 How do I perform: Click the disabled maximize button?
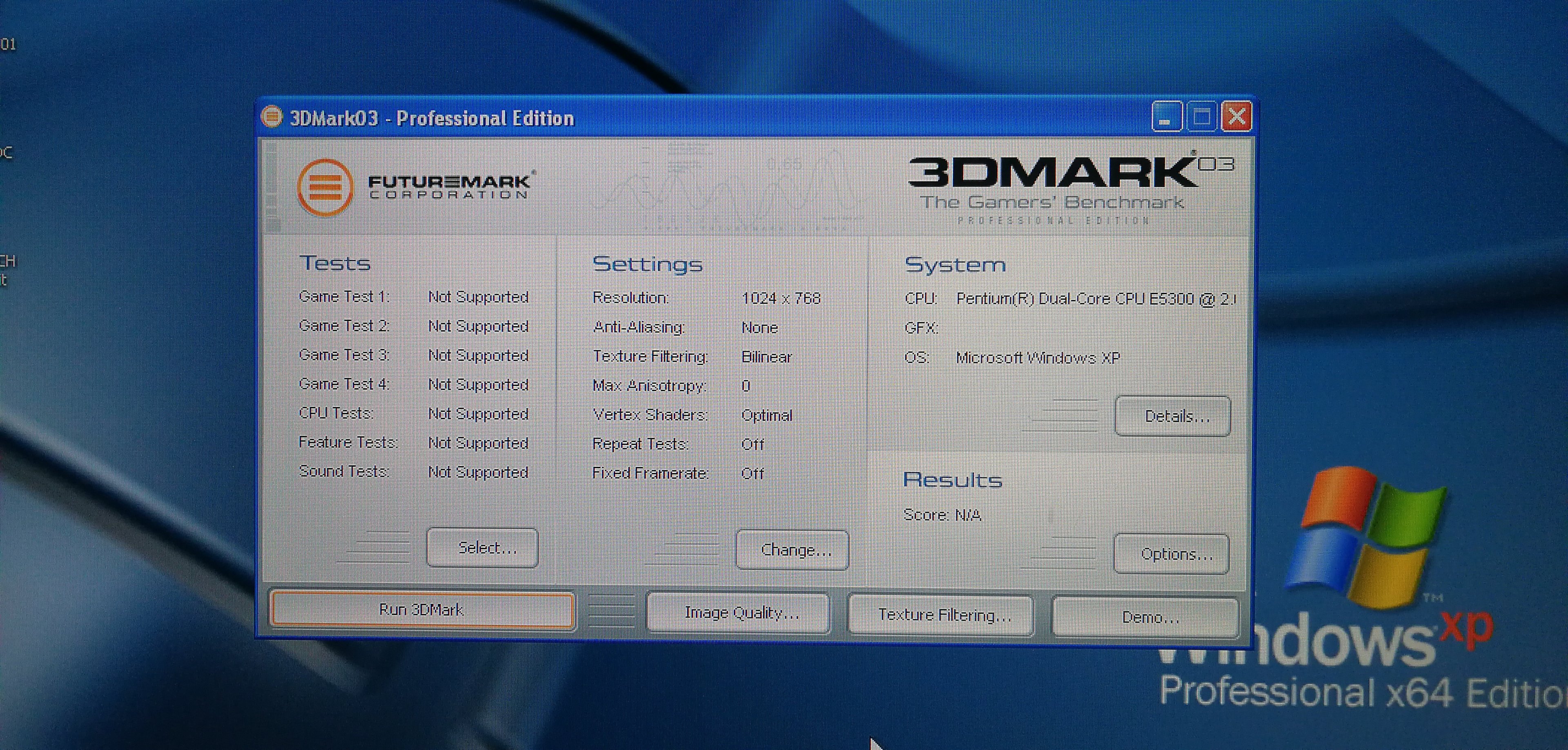click(1202, 116)
